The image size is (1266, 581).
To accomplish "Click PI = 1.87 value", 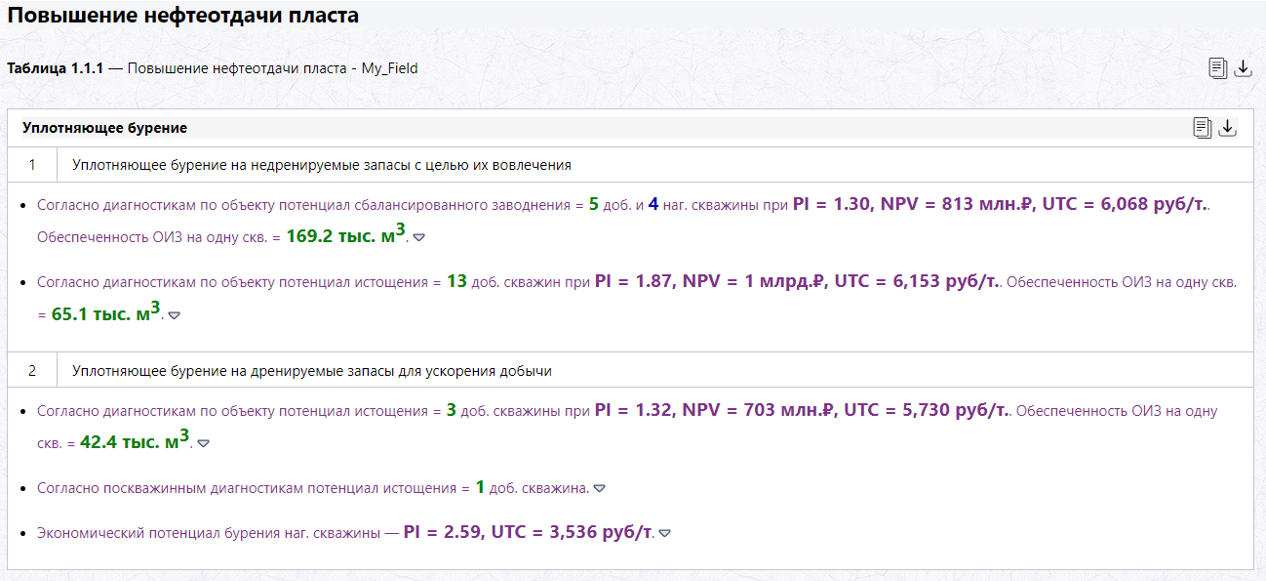I will point(634,282).
